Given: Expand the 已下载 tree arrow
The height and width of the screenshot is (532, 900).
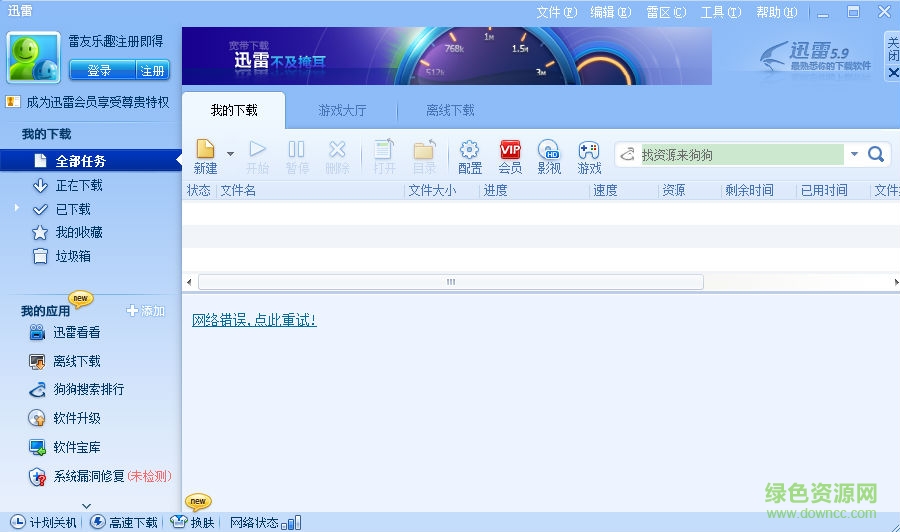Looking at the screenshot, I should point(17,208).
